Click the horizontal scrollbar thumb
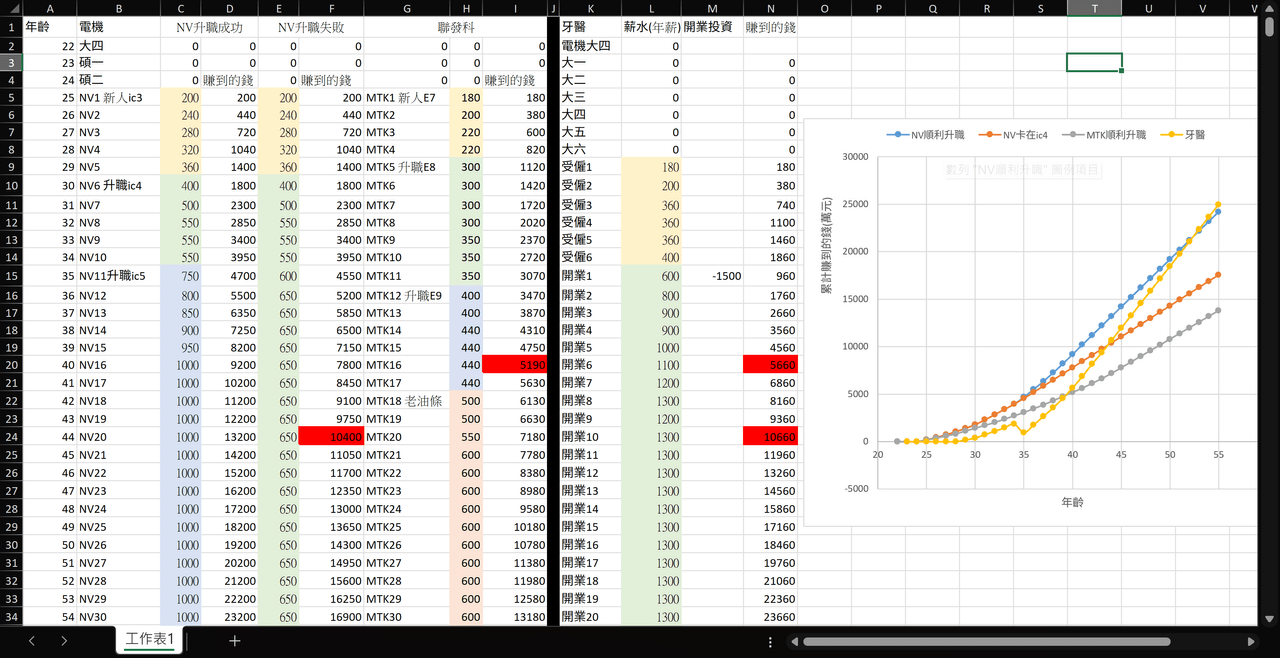 986,641
